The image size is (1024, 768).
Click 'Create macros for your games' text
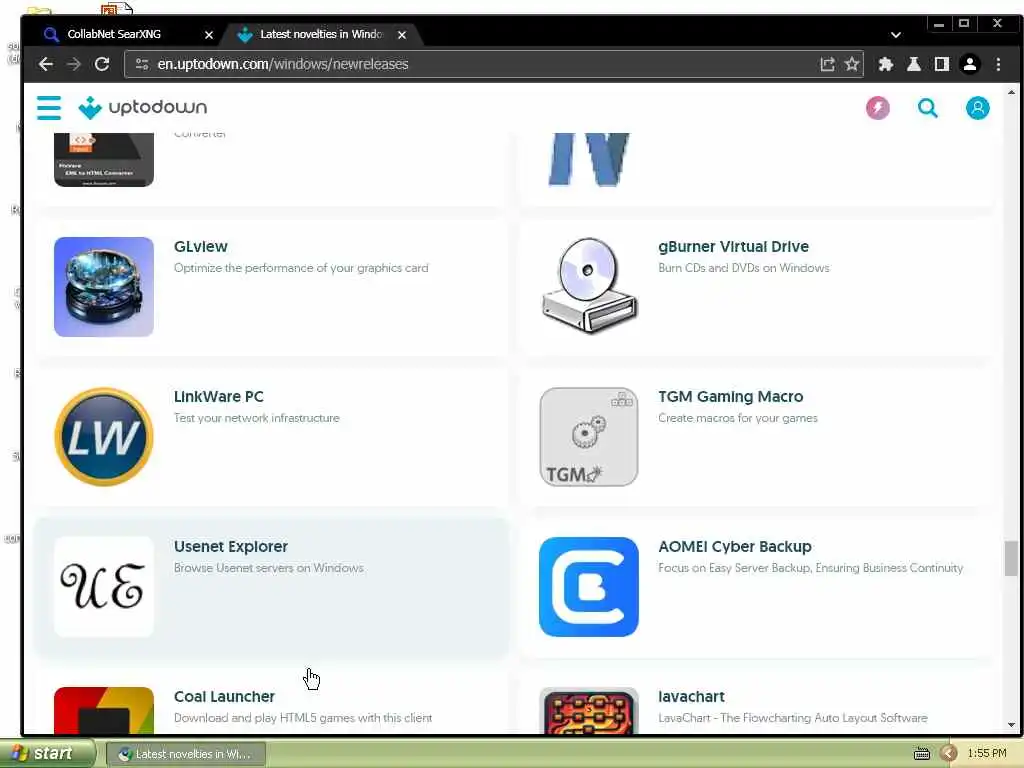(738, 418)
